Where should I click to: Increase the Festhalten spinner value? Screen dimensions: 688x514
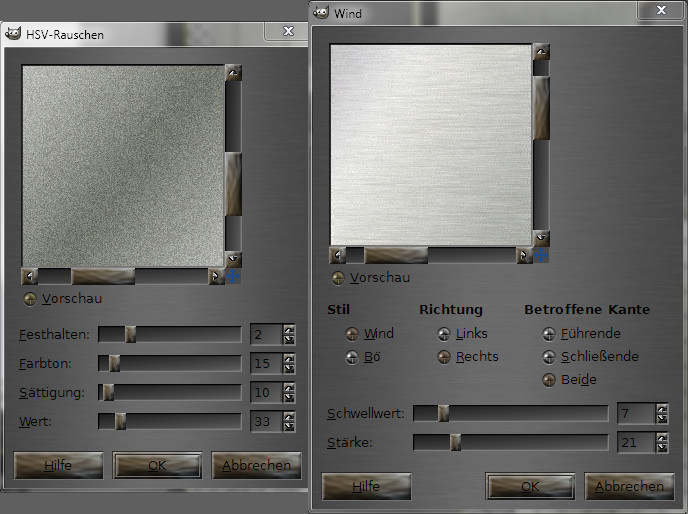pyautogui.click(x=289, y=330)
